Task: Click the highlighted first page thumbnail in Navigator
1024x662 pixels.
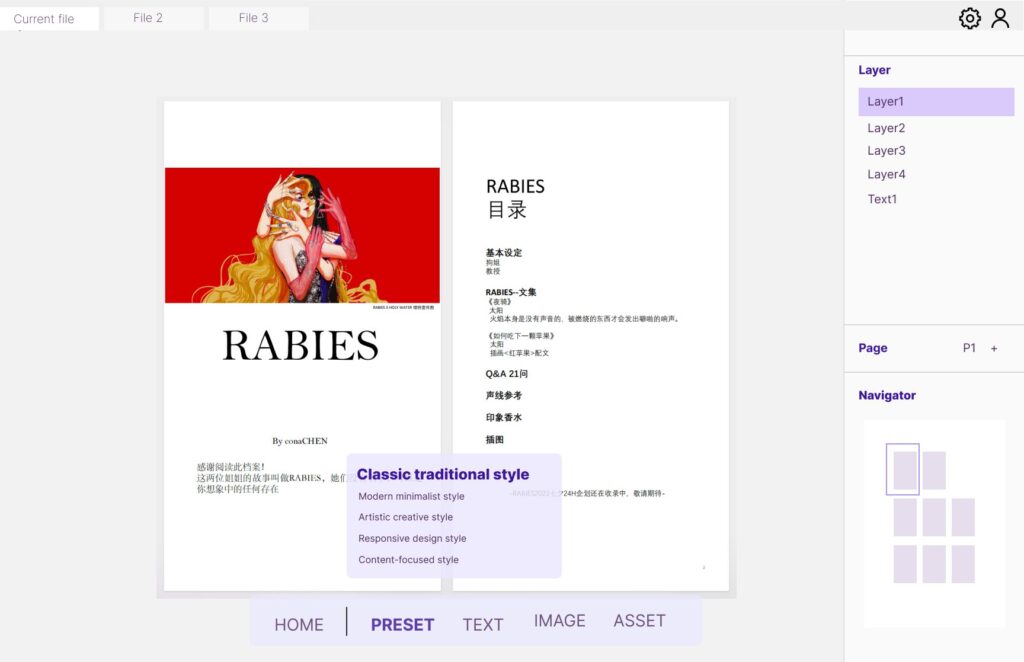Action: pos(904,470)
